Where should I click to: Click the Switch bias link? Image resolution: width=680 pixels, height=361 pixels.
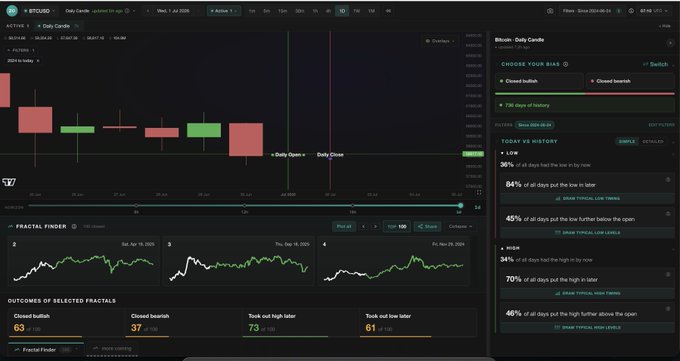click(655, 64)
